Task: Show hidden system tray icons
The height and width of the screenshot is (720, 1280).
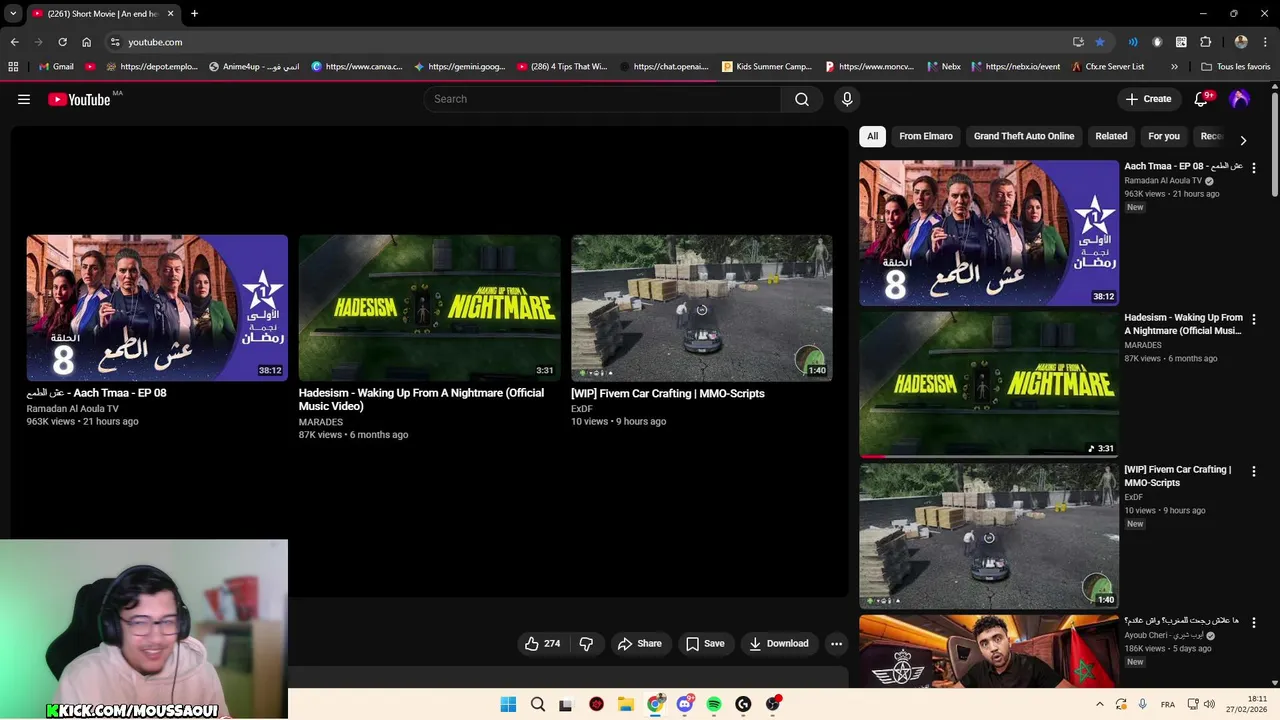Action: 1100,704
